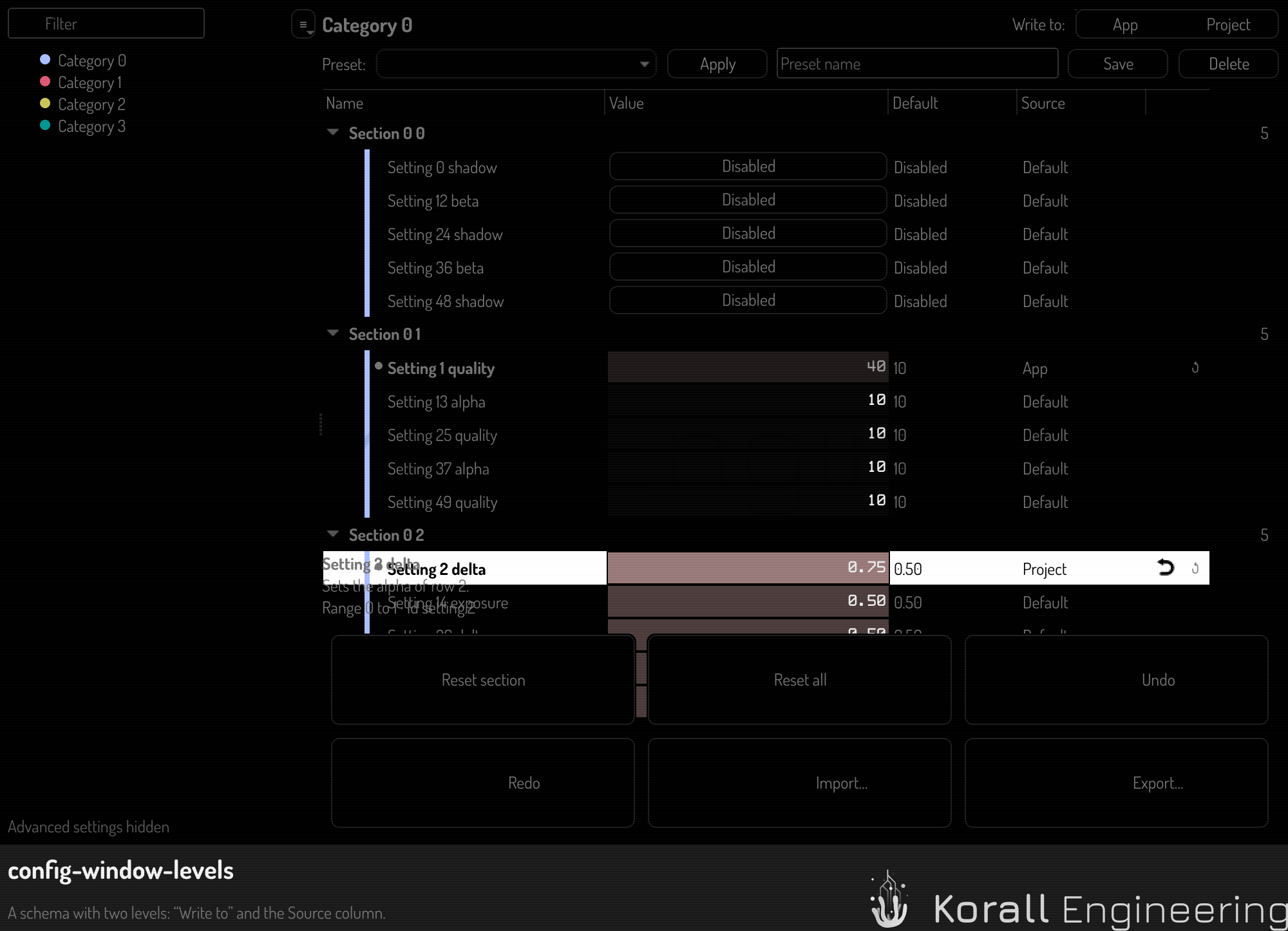This screenshot has height=931, width=1288.
Task: Click the Reset all button
Action: click(x=800, y=680)
